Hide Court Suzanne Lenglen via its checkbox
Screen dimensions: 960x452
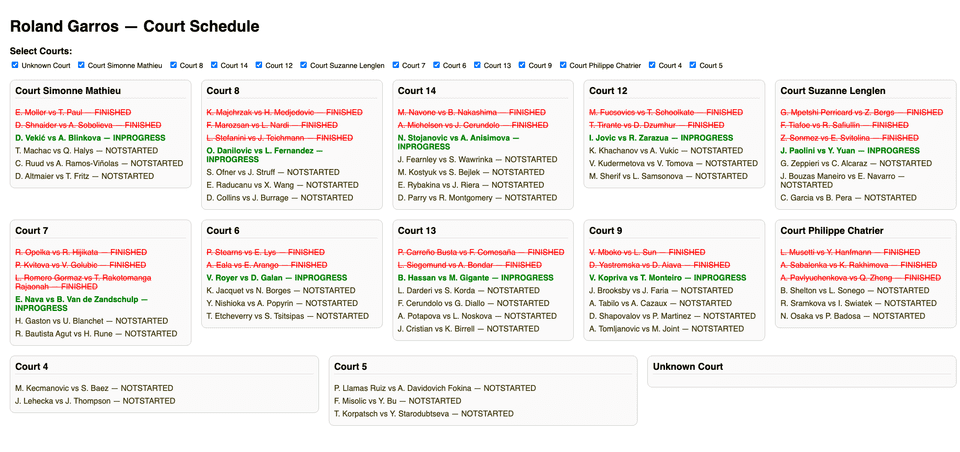(x=304, y=66)
